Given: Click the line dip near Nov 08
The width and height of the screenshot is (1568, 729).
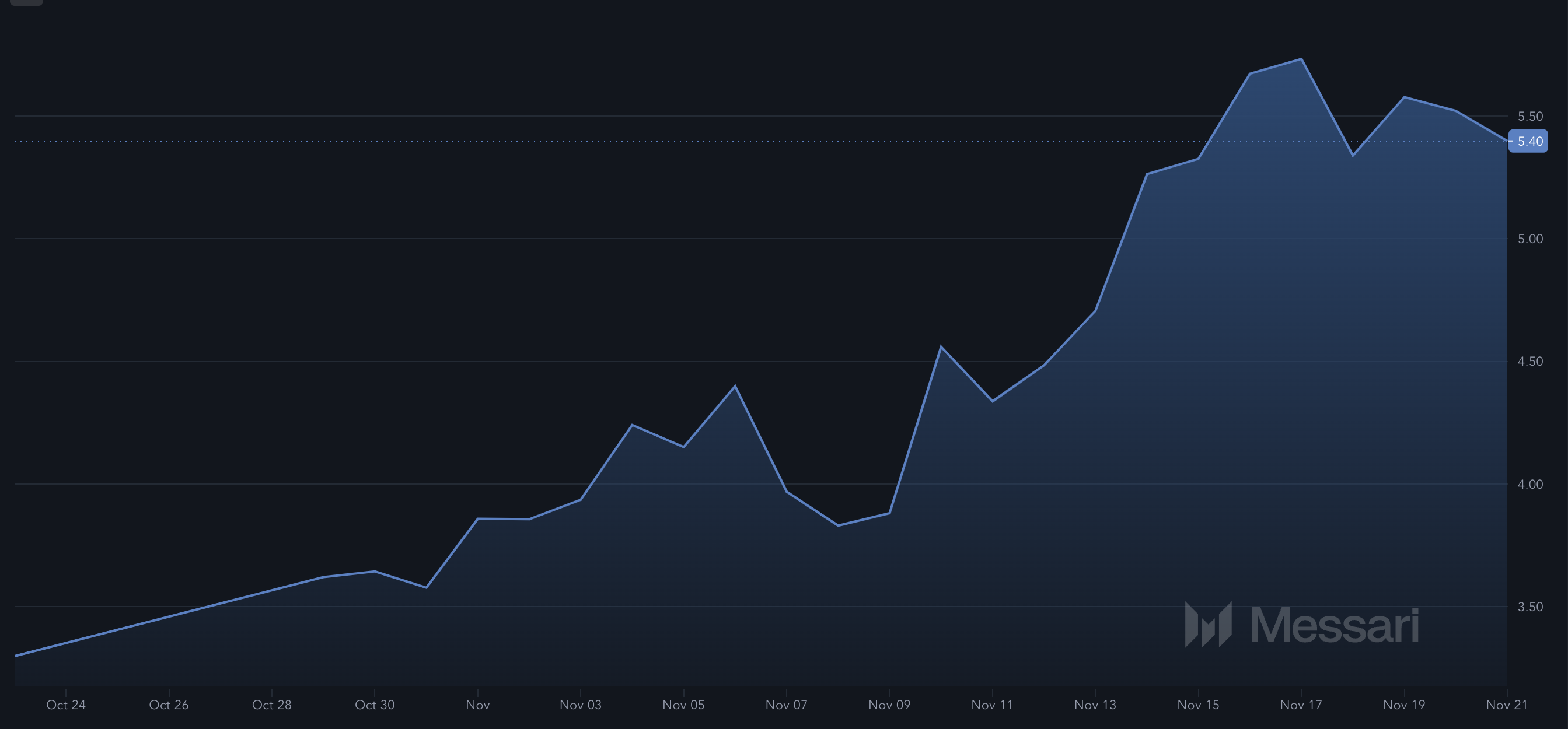Looking at the screenshot, I should click(x=838, y=525).
